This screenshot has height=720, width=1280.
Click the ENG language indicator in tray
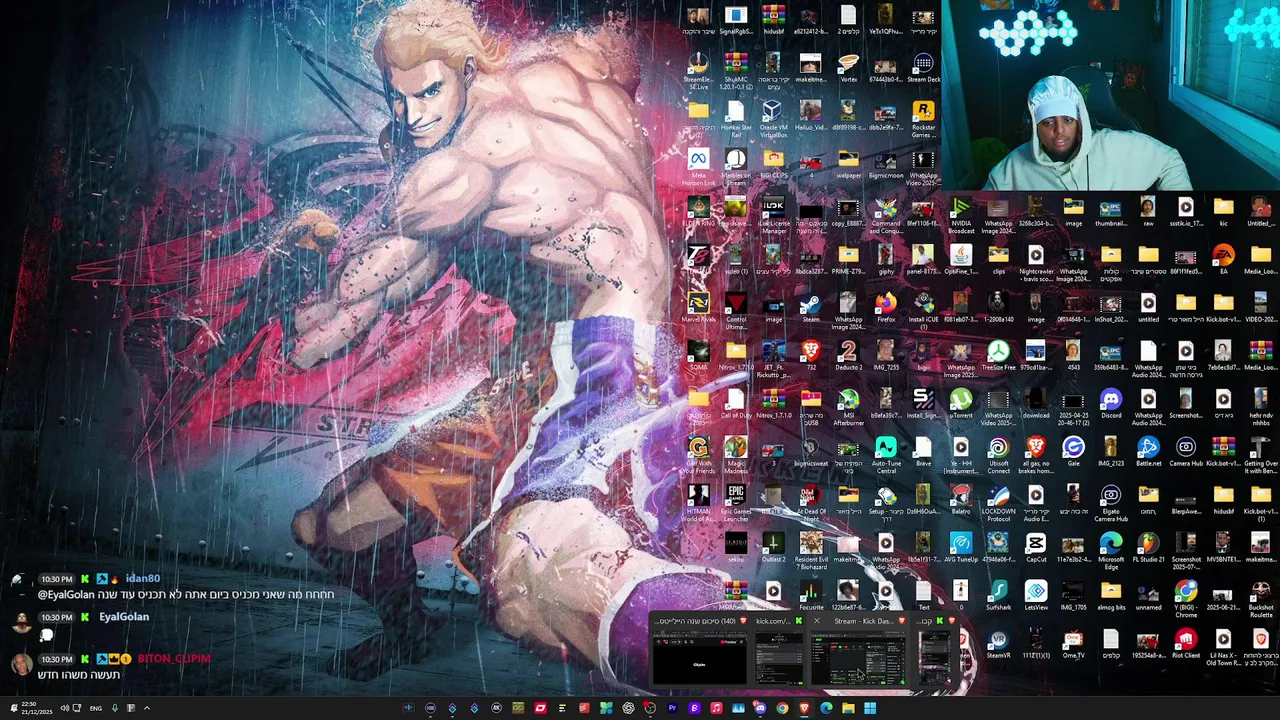95,708
